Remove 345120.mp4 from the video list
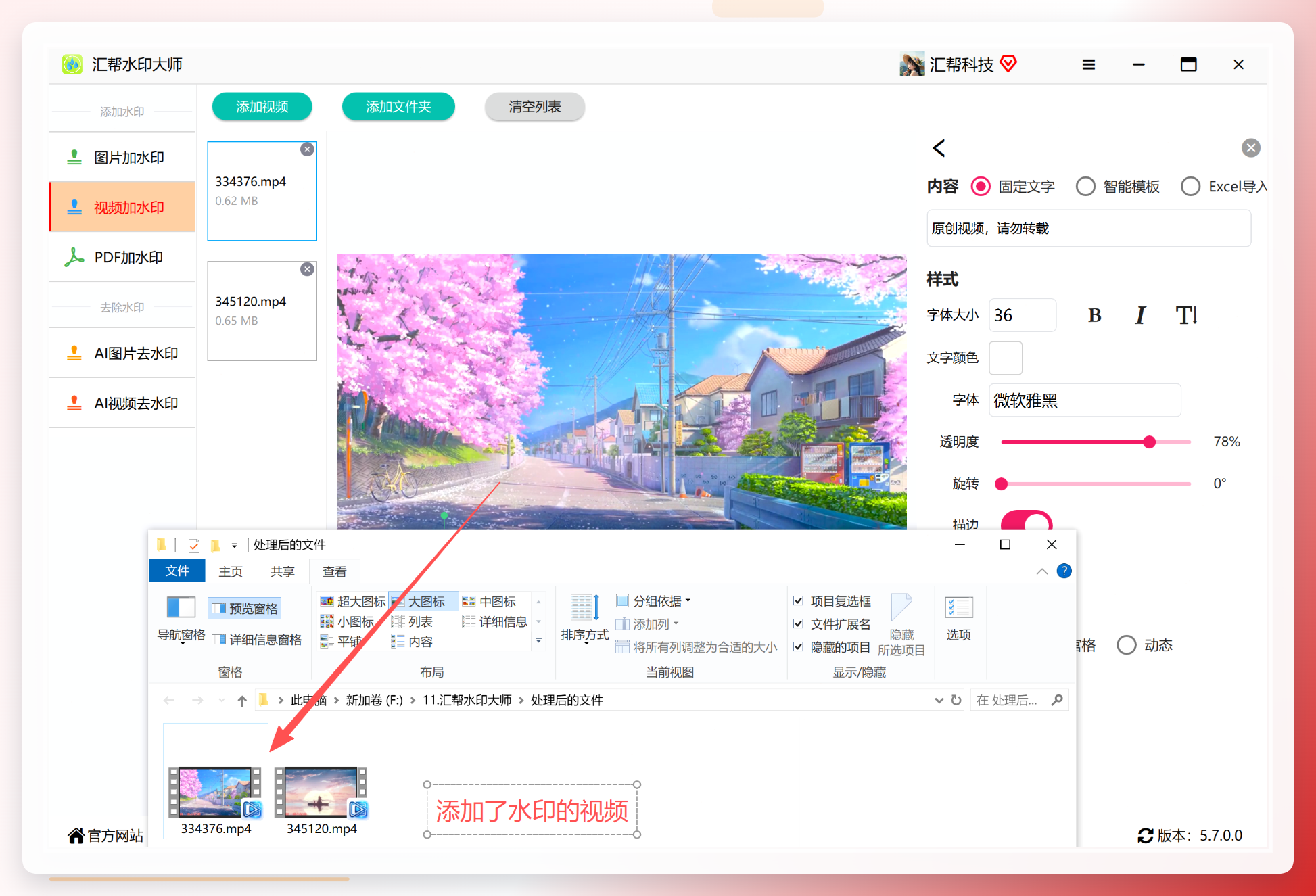The image size is (1316, 896). (307, 269)
